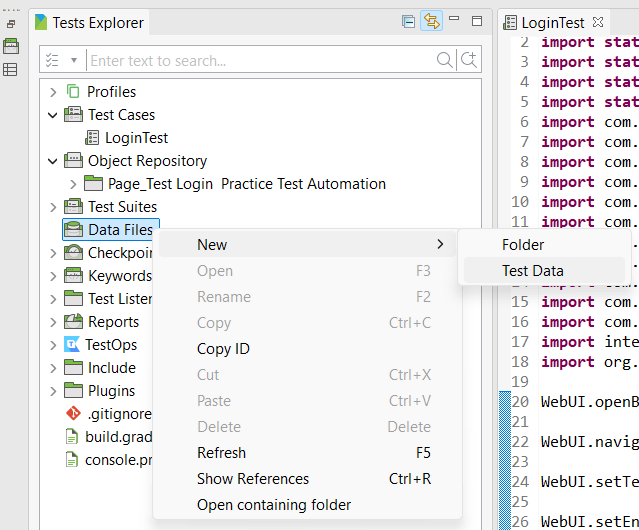Collapse the Object Repository node
Viewport: 639px width, 530px height.
53,161
